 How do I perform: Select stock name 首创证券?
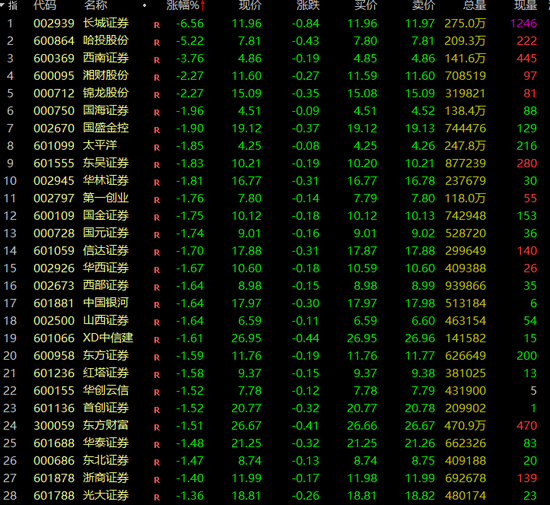(x=106, y=408)
